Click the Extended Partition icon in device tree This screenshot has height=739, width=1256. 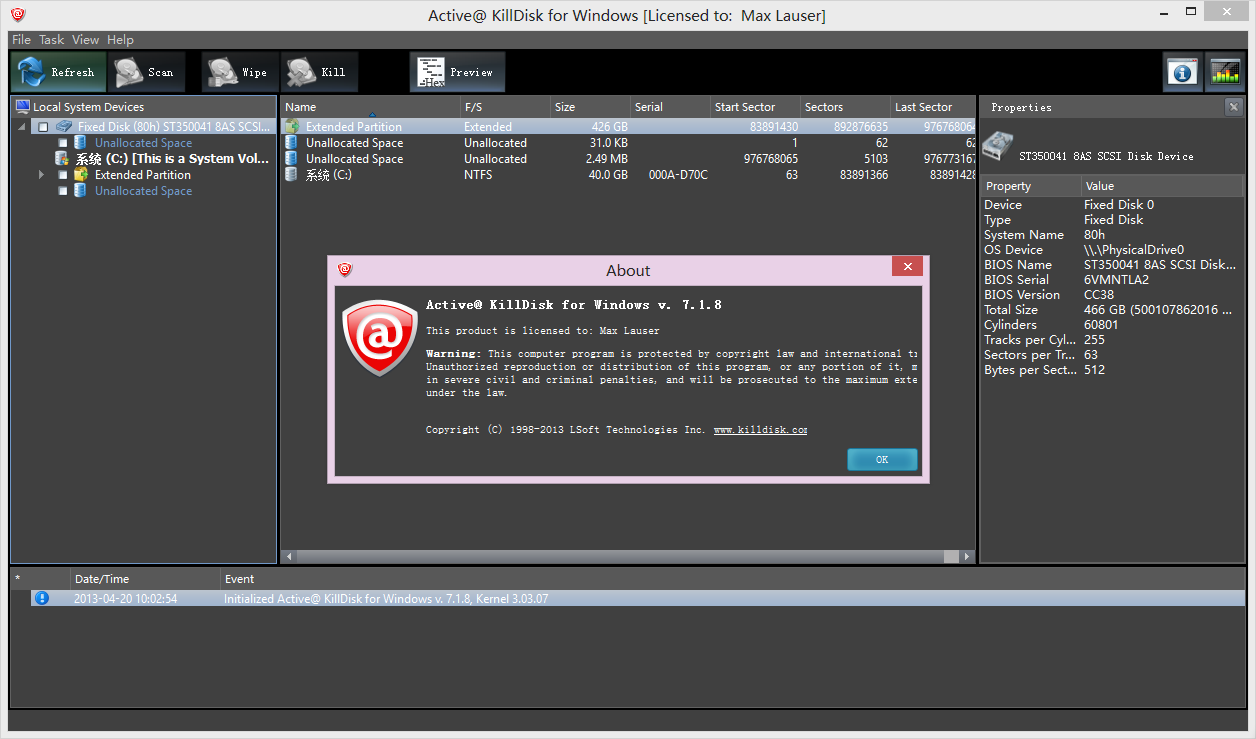click(x=80, y=175)
